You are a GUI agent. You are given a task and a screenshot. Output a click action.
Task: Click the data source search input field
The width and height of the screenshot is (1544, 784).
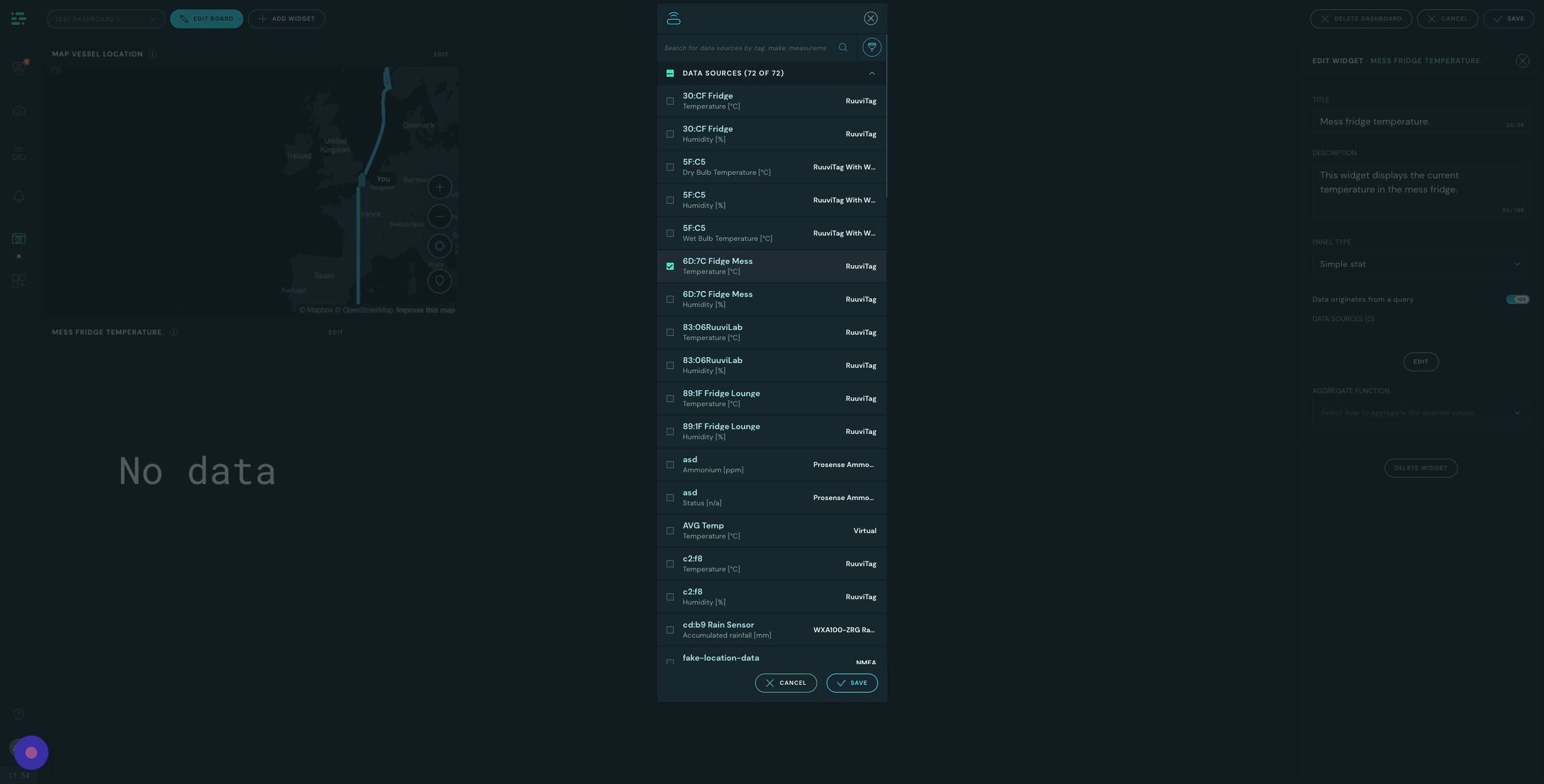[x=745, y=48]
